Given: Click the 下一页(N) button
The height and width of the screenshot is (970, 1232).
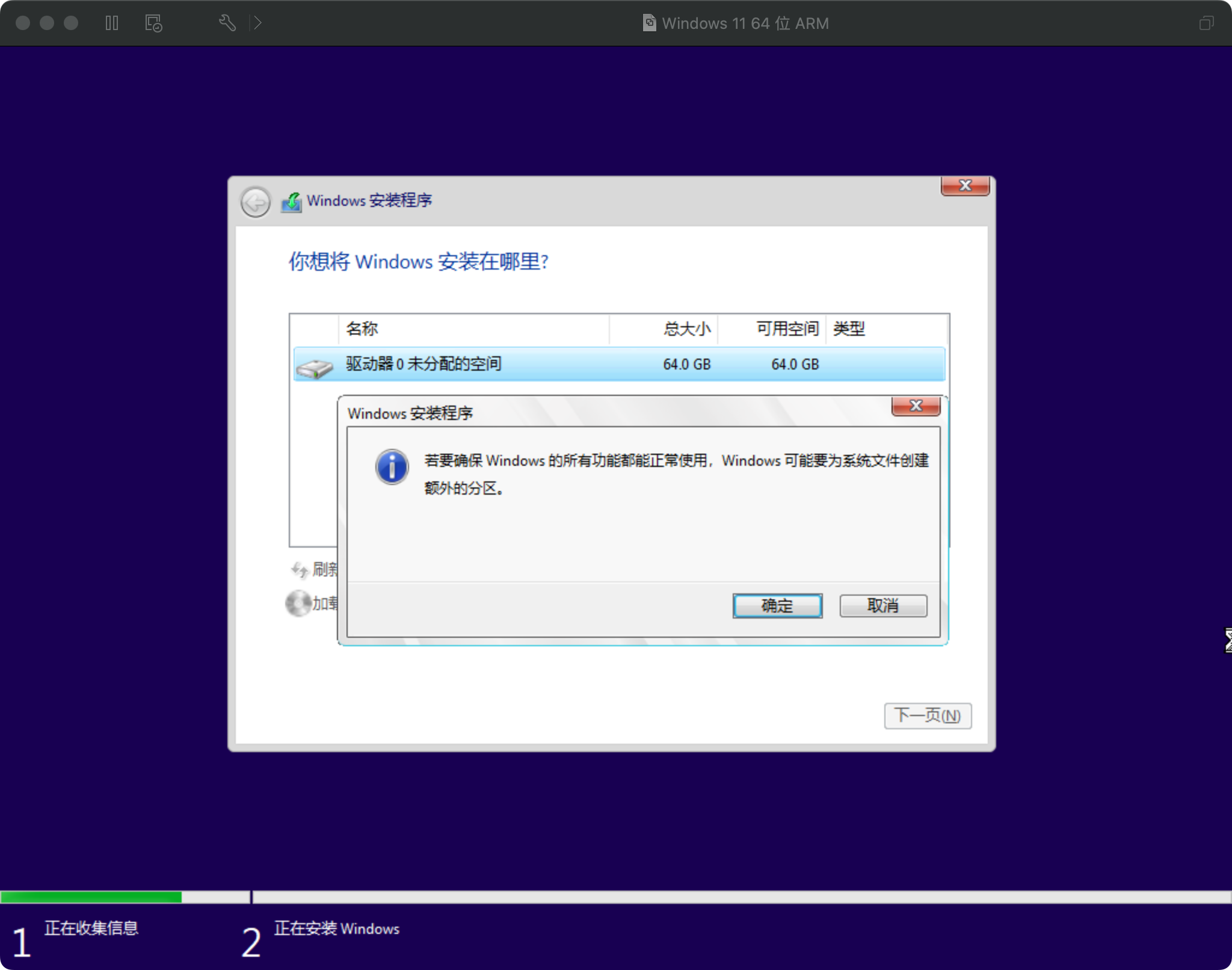Looking at the screenshot, I should tap(928, 715).
